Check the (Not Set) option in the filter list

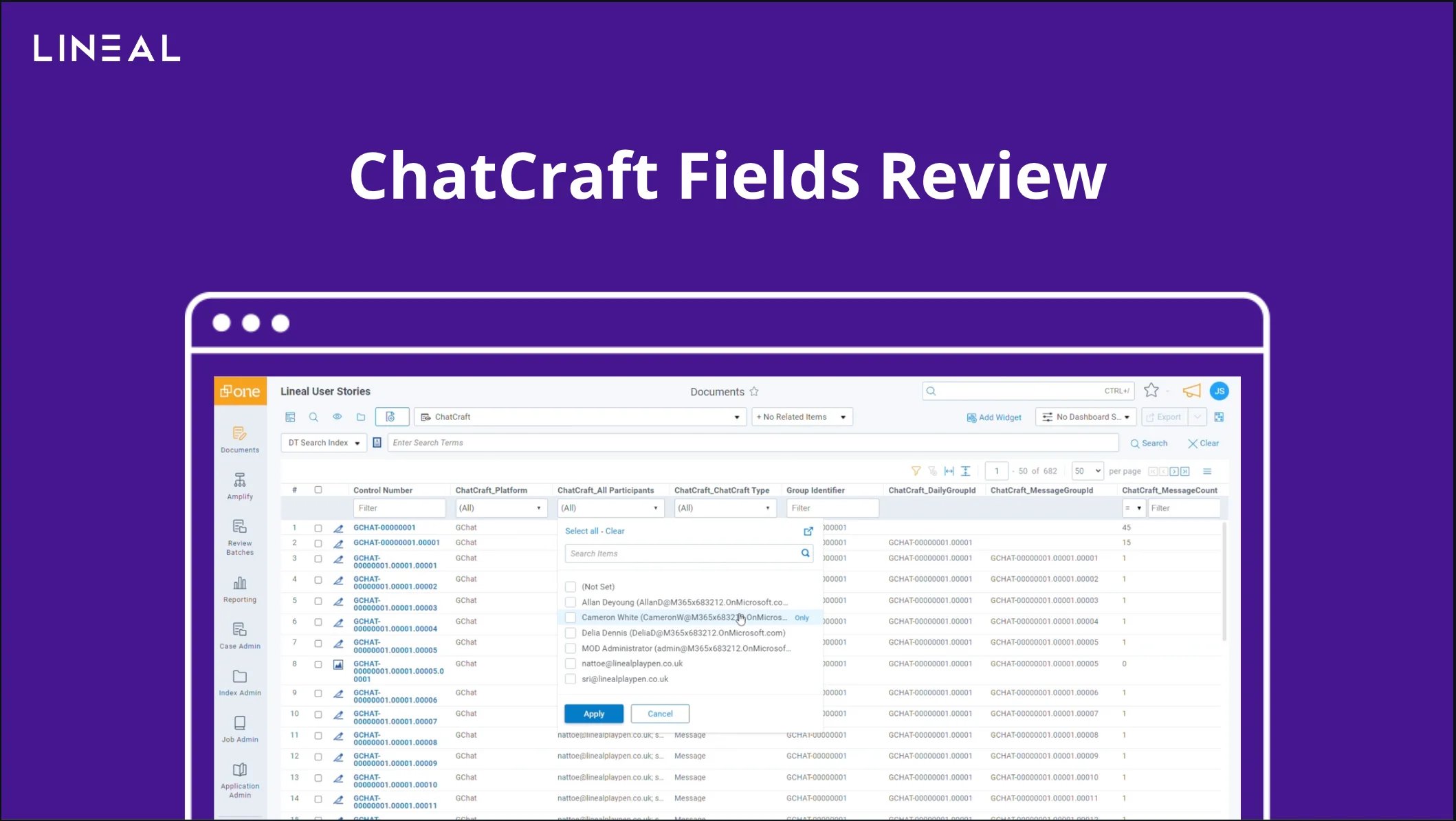click(x=570, y=586)
